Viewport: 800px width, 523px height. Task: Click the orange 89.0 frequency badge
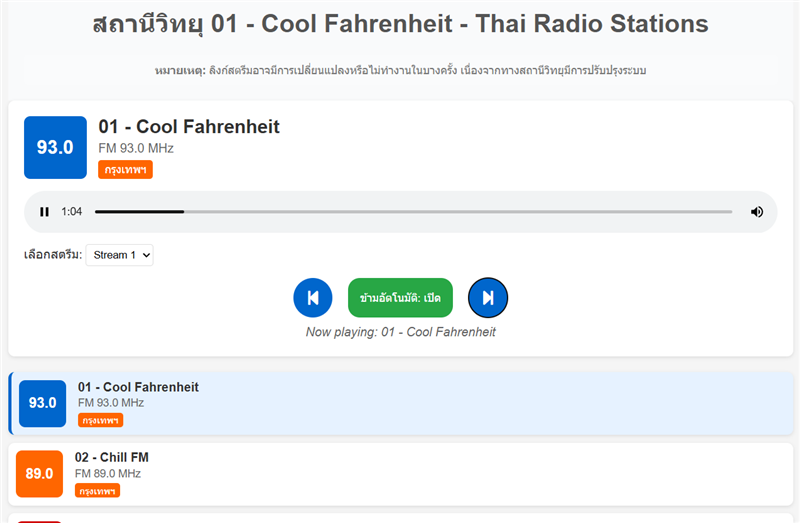point(39,474)
